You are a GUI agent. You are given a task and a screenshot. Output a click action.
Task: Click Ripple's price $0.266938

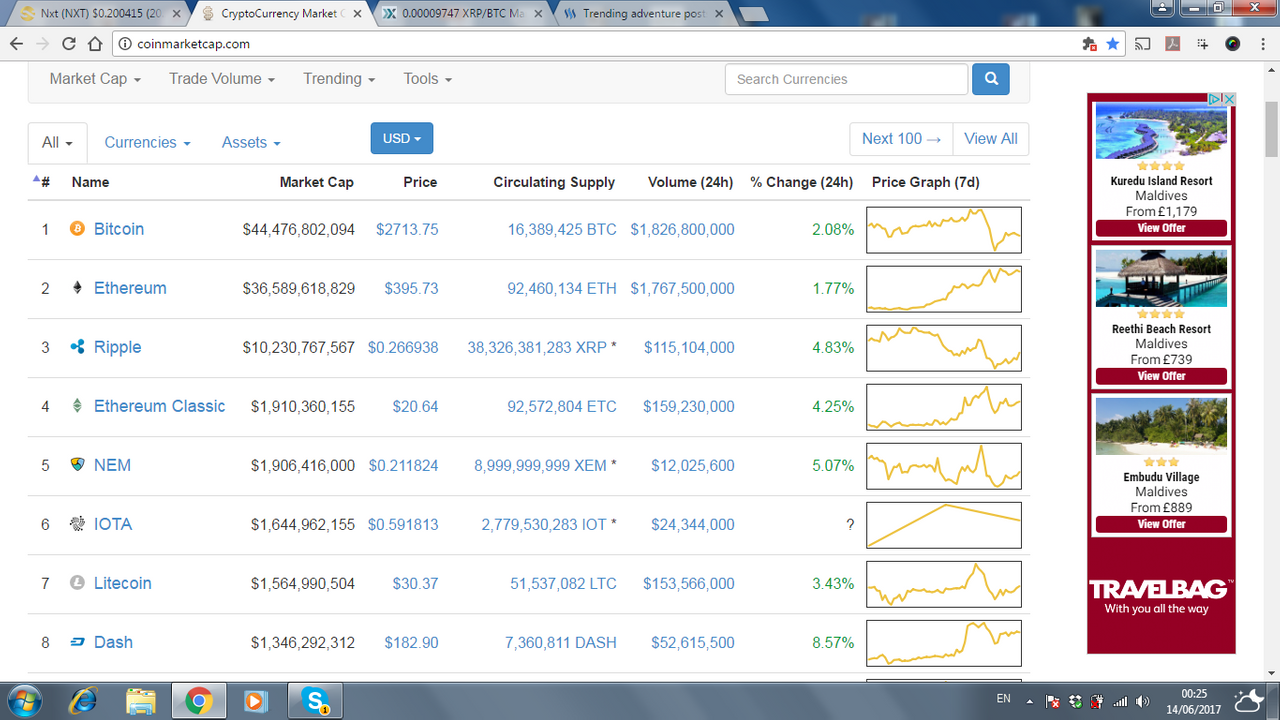(x=403, y=347)
